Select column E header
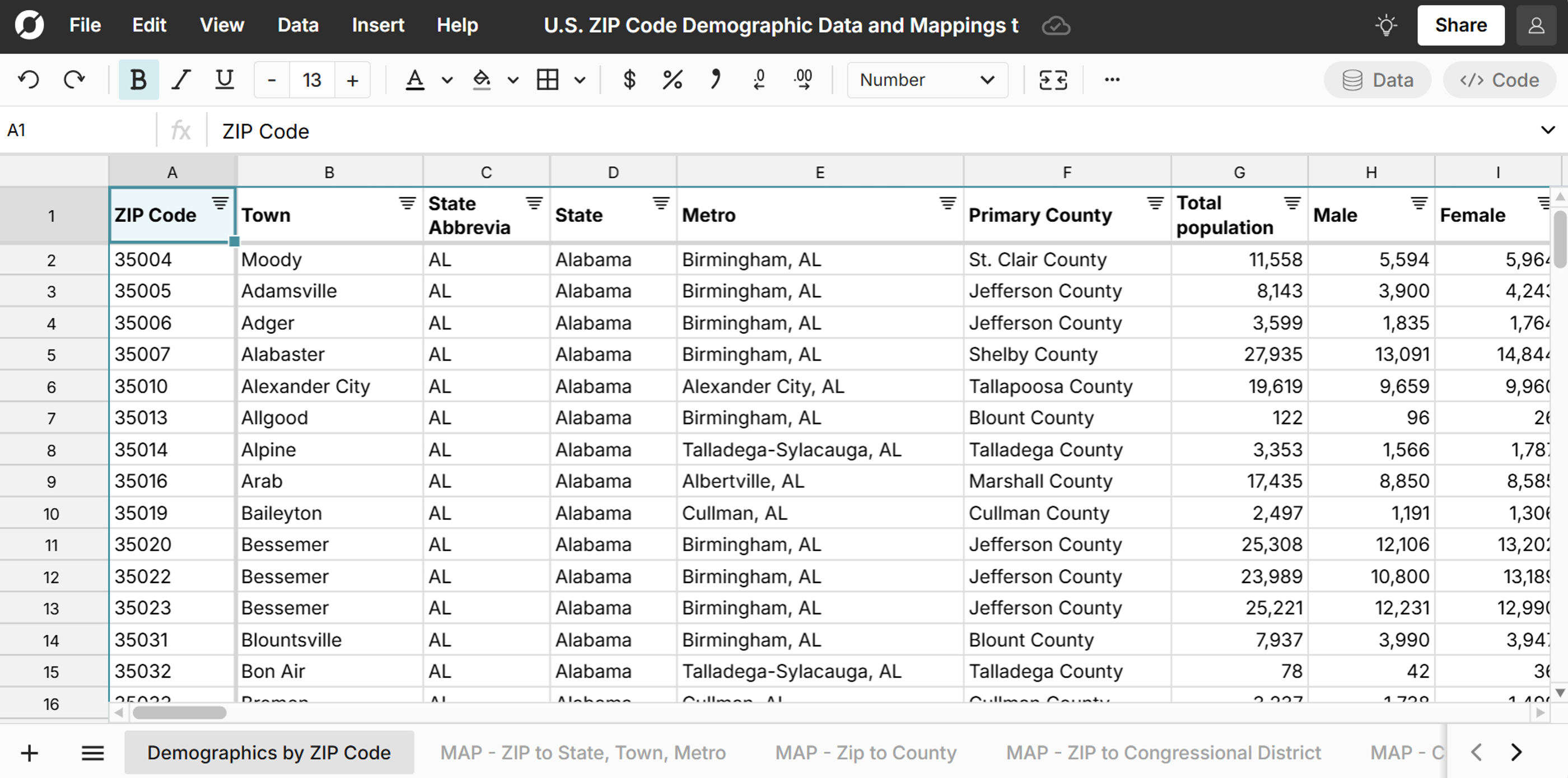 pos(819,173)
